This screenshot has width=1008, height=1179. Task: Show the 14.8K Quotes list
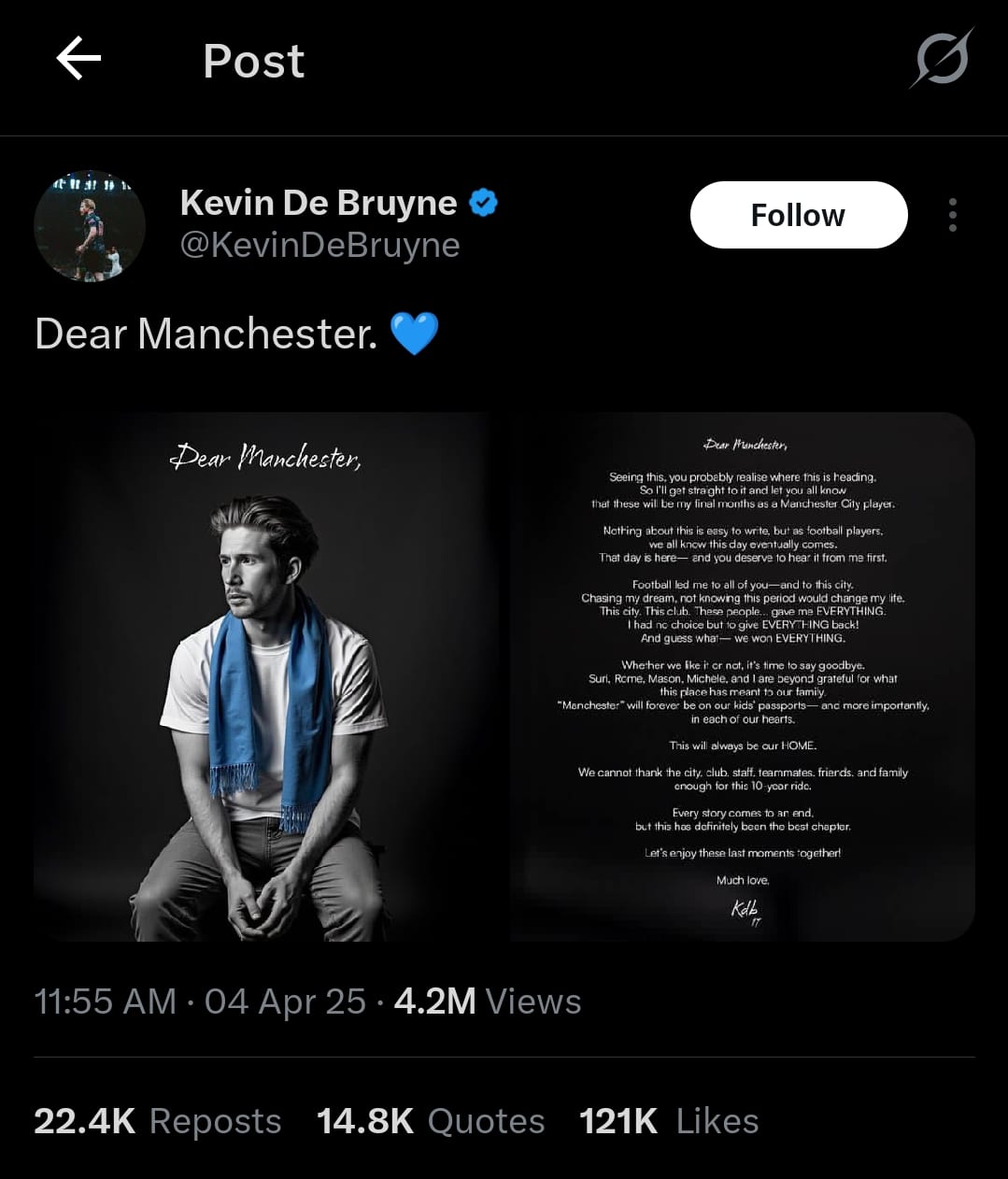(430, 1121)
